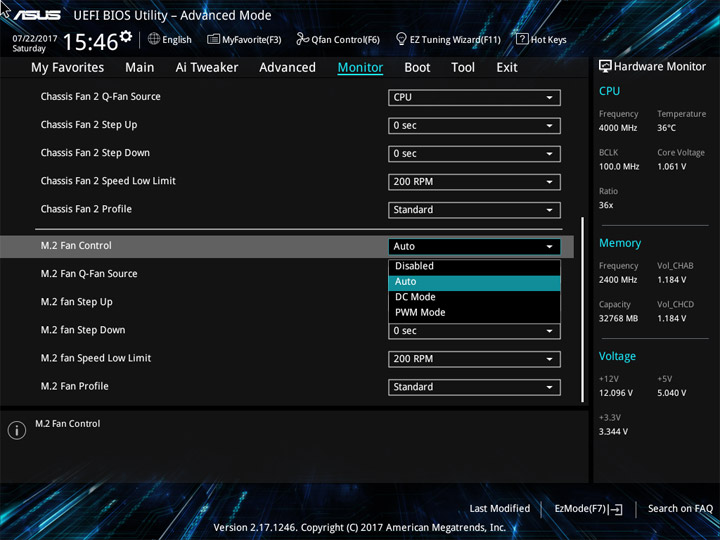Click M.2 fan Step Down label
This screenshot has width=720, height=540.
click(x=83, y=330)
